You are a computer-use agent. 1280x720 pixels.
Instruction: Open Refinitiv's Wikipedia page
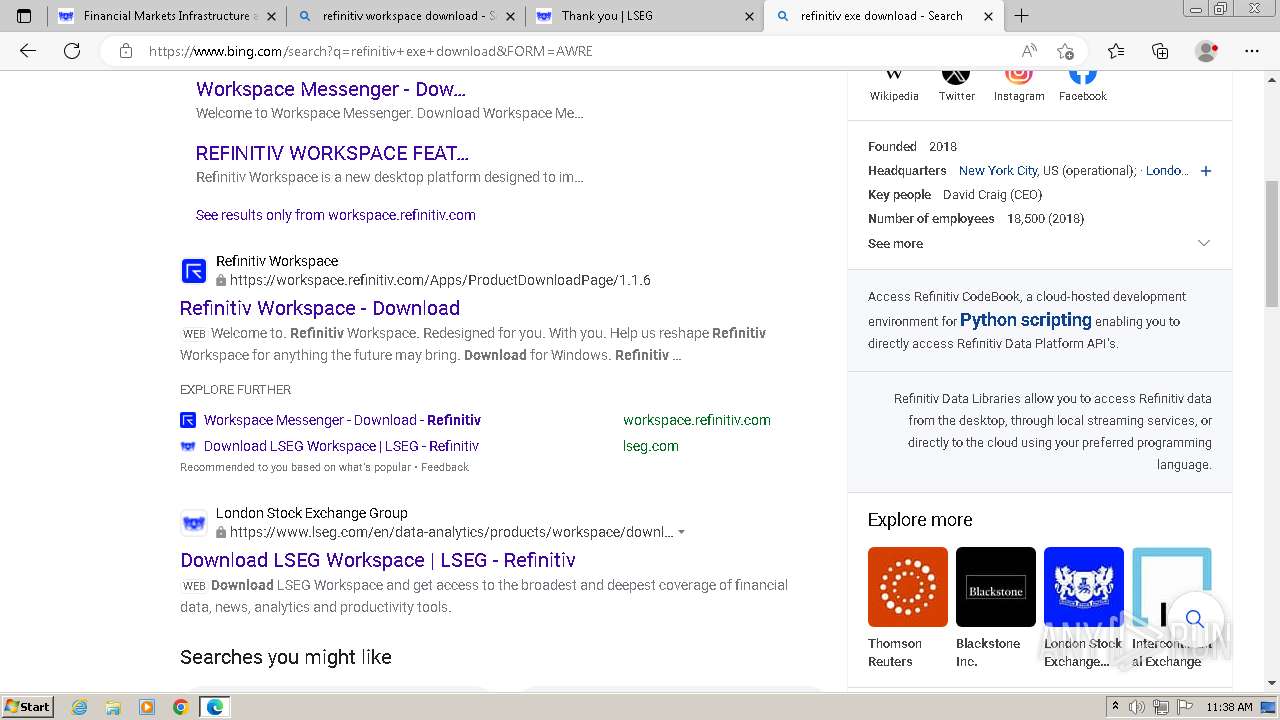(894, 85)
